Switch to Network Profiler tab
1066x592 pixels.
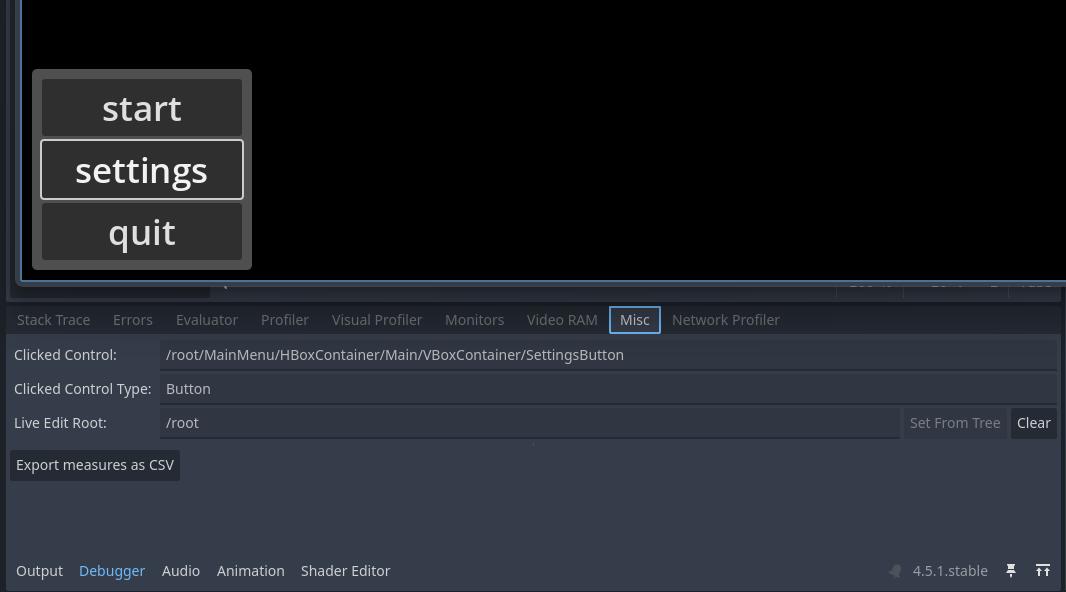point(726,320)
